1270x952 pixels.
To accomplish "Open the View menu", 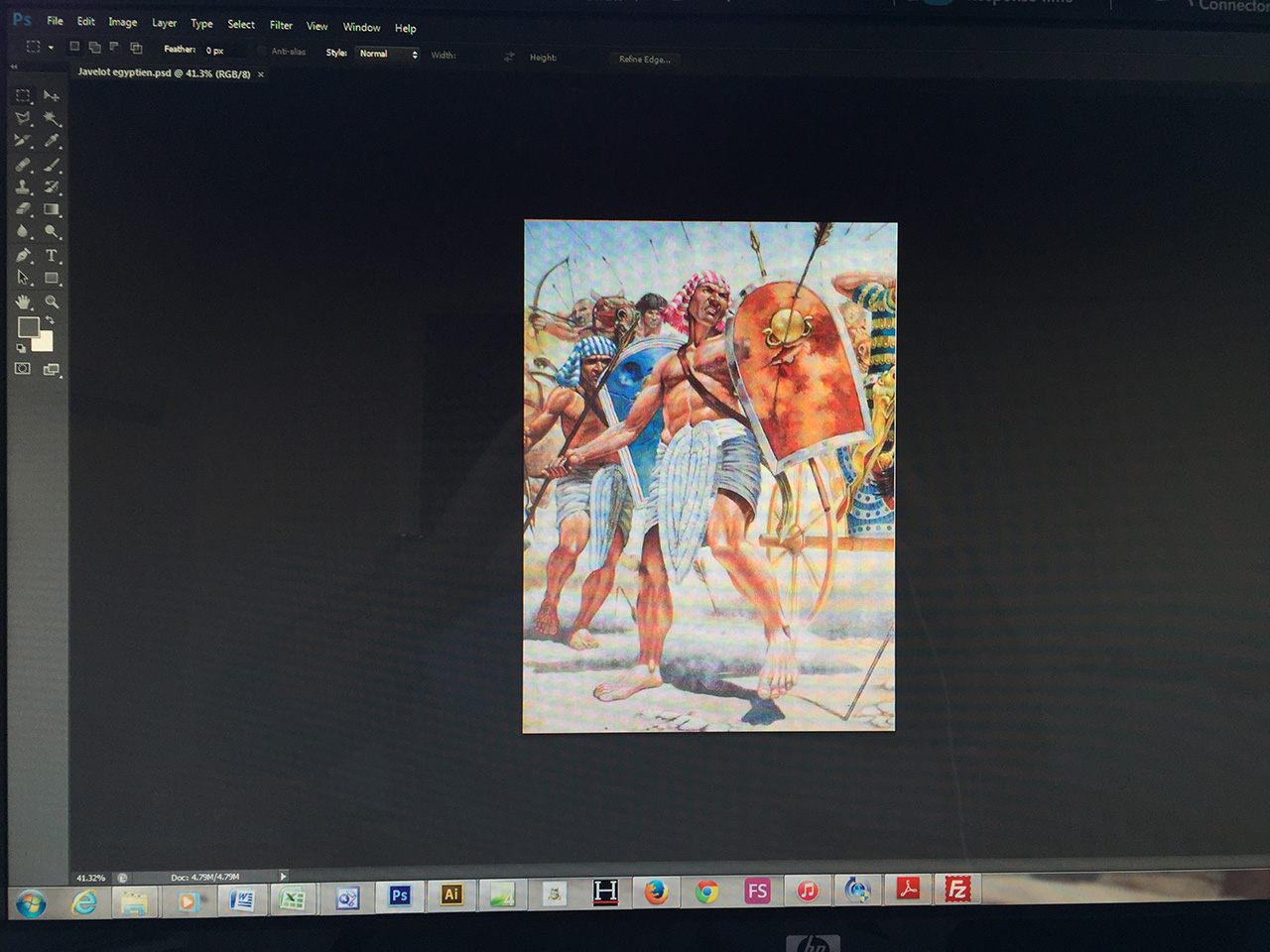I will pos(317,26).
